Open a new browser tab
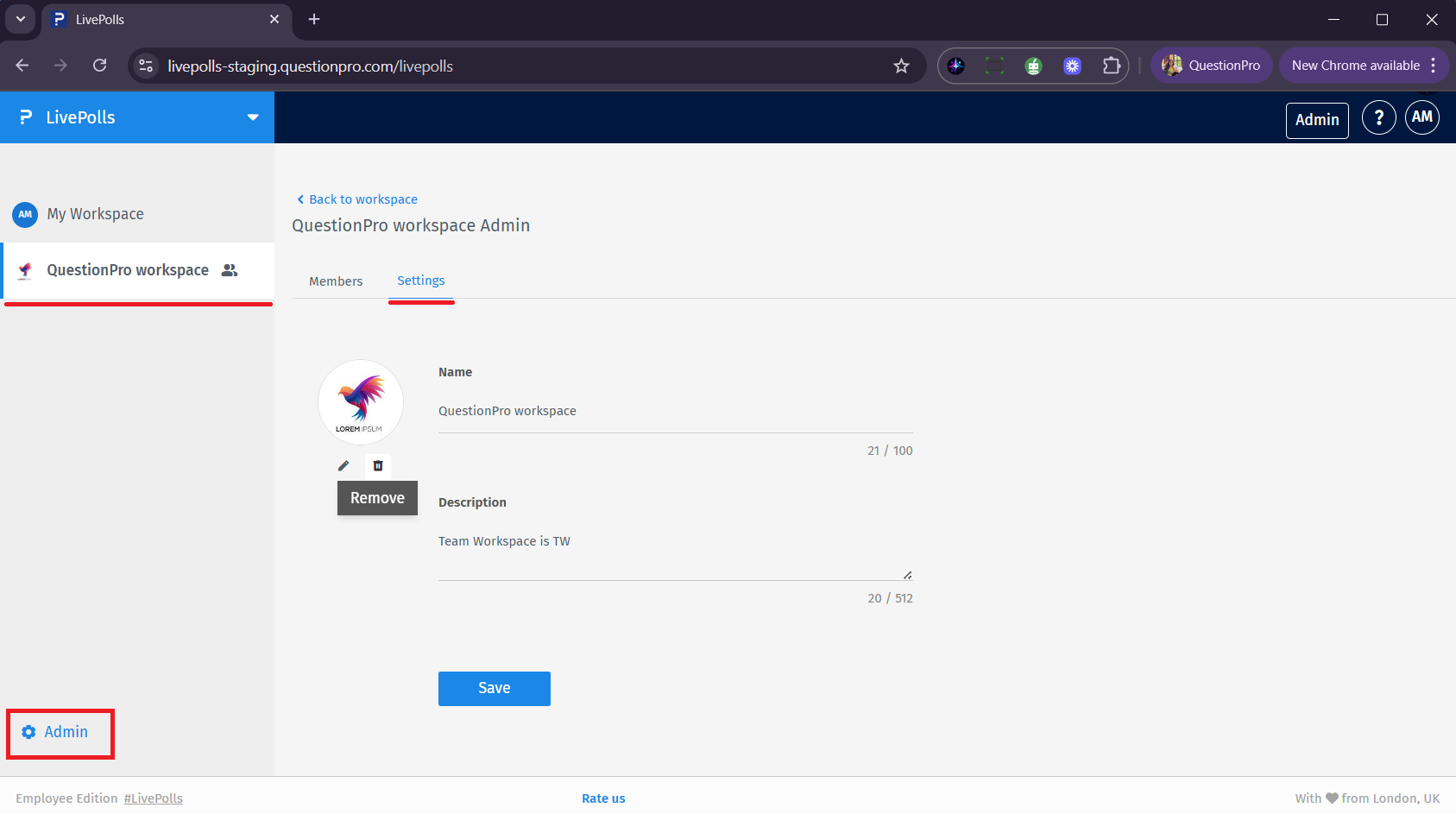 [314, 19]
